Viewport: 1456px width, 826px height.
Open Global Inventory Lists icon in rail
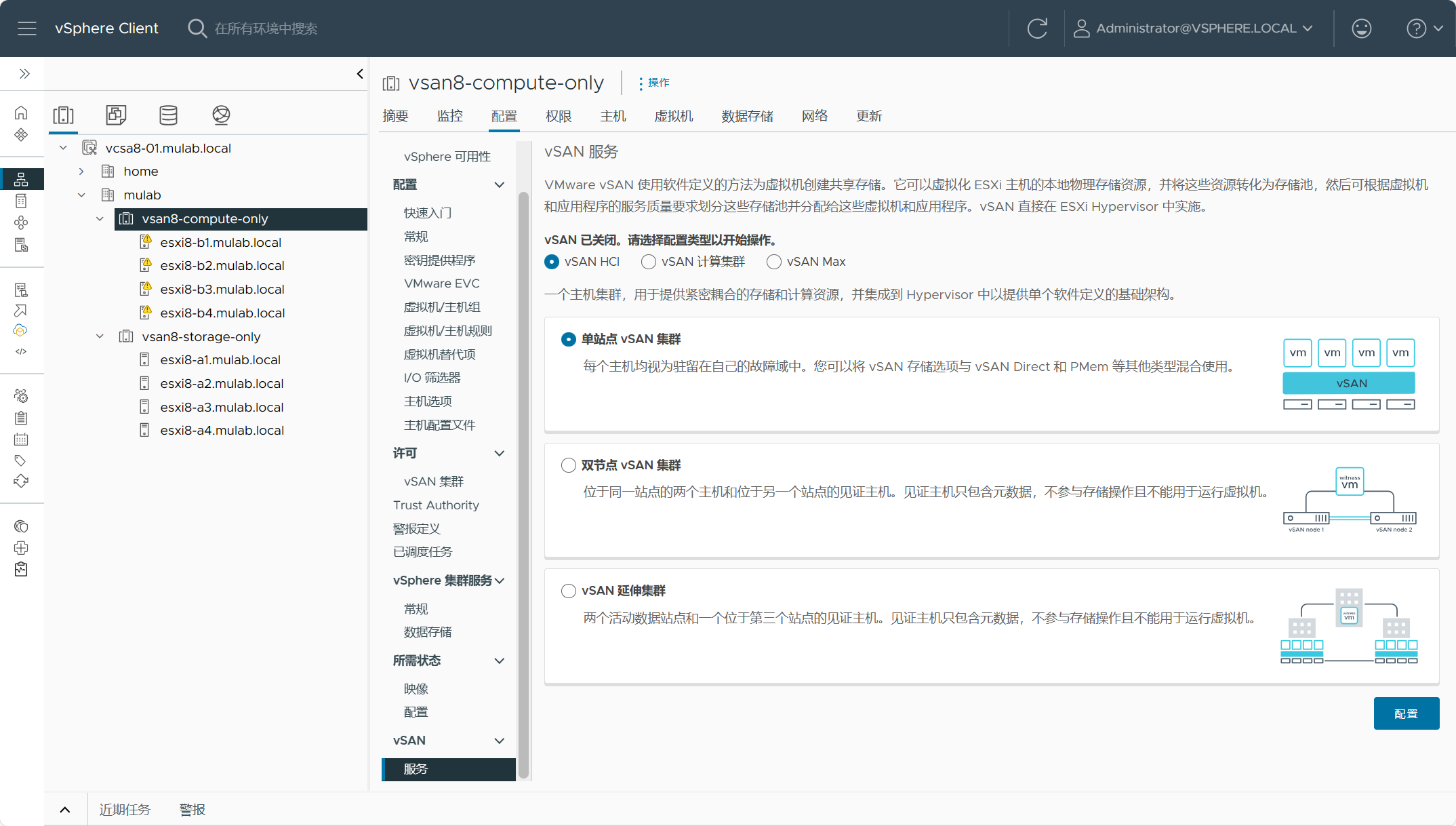(21, 245)
